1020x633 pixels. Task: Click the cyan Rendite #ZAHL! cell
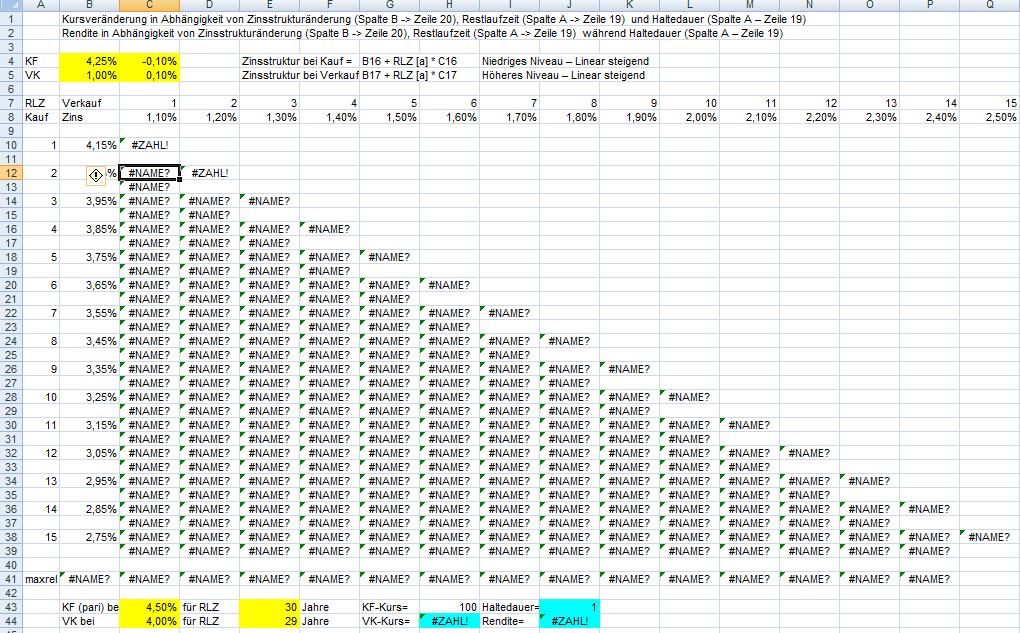coord(569,621)
